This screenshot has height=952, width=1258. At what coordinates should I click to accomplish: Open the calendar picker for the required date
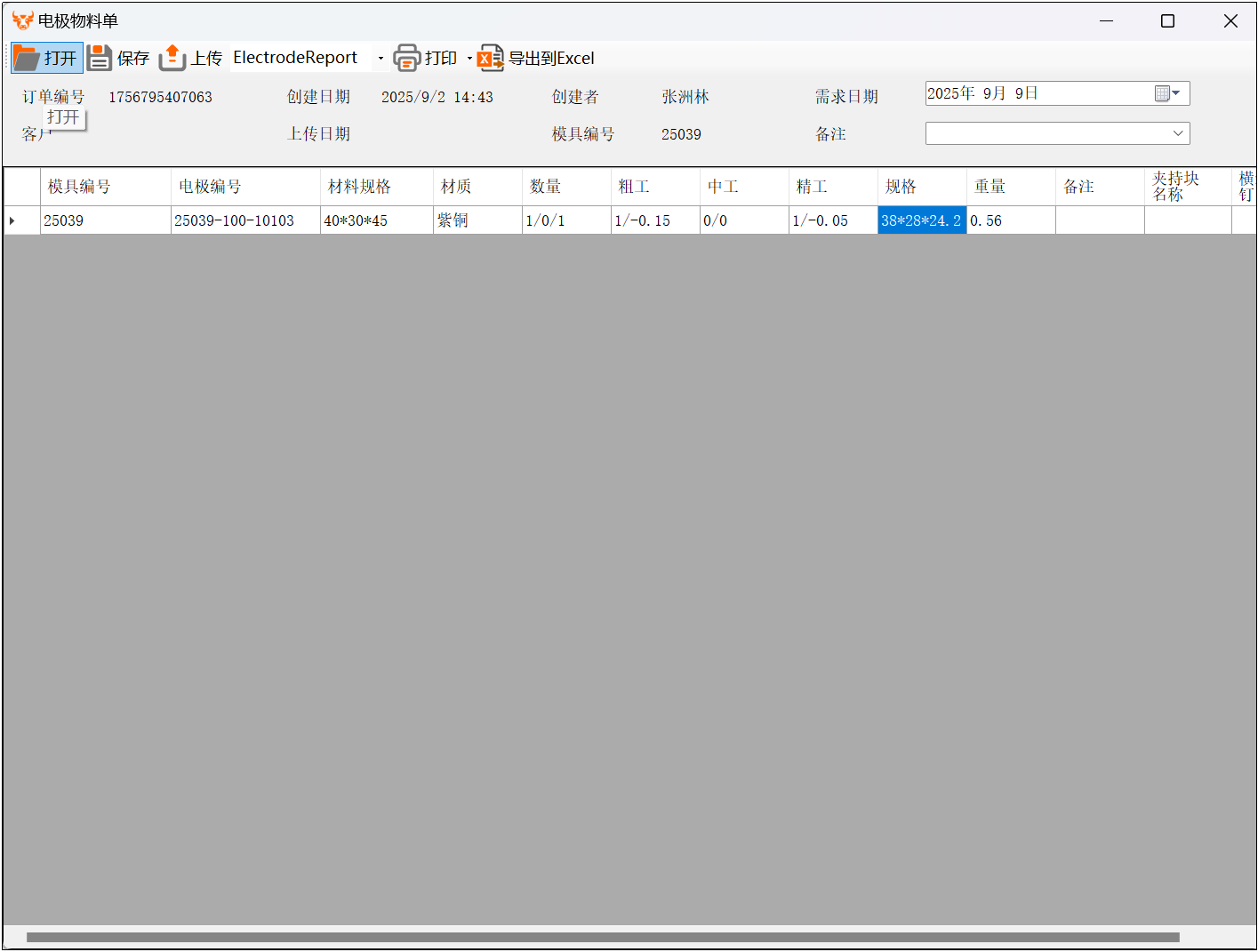point(1166,93)
